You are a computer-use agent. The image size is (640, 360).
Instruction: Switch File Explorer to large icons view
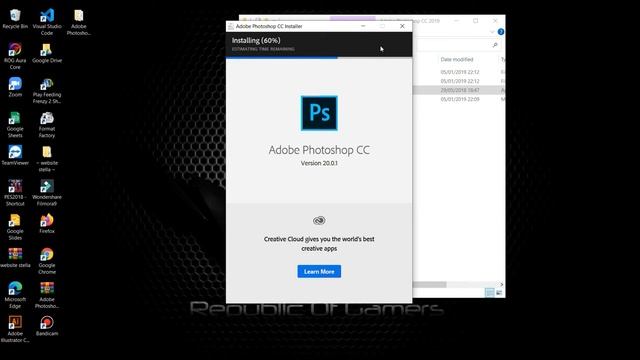point(499,292)
